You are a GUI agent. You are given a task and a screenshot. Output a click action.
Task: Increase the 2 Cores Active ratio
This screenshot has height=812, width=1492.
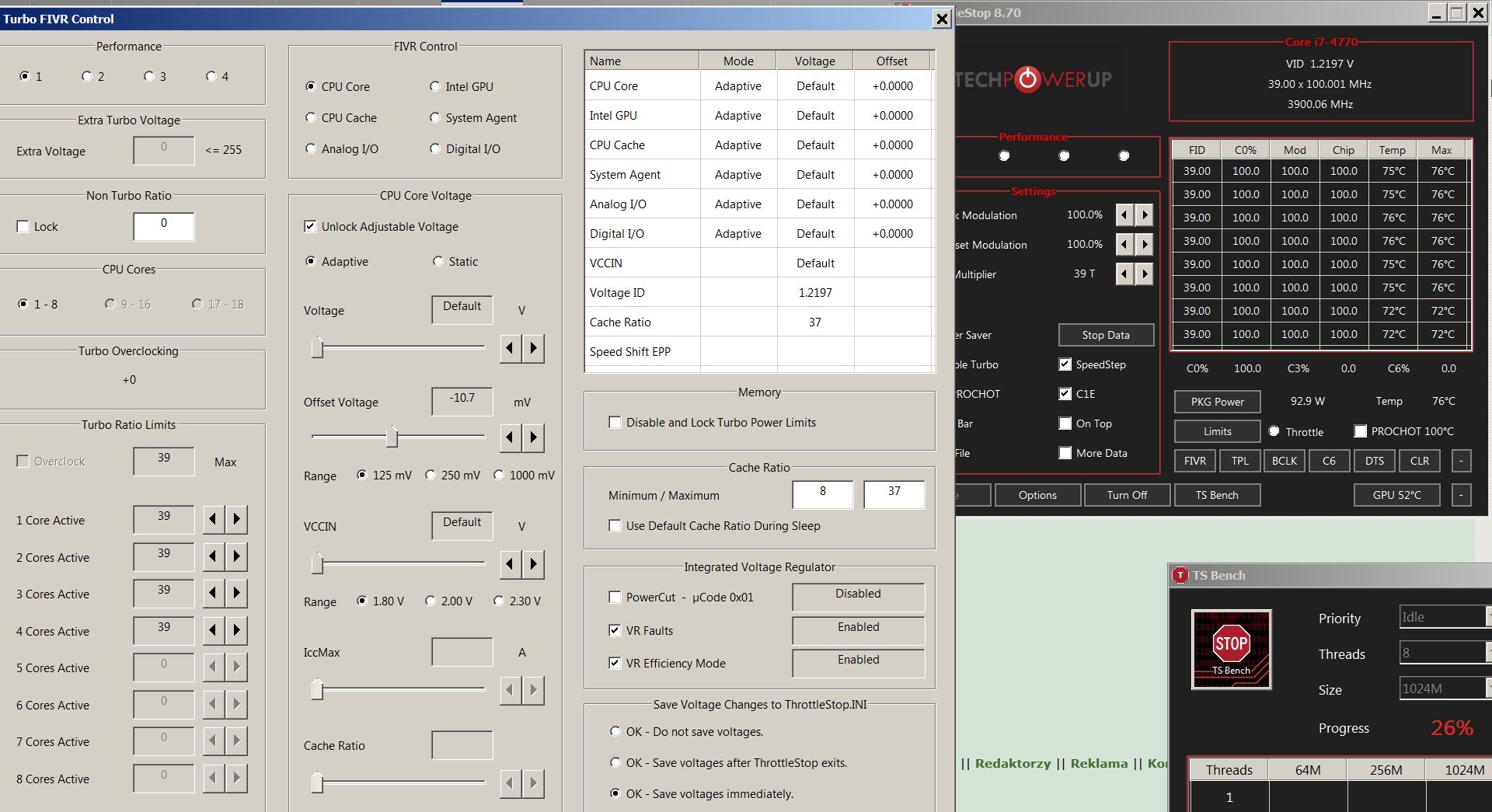pyautogui.click(x=237, y=556)
